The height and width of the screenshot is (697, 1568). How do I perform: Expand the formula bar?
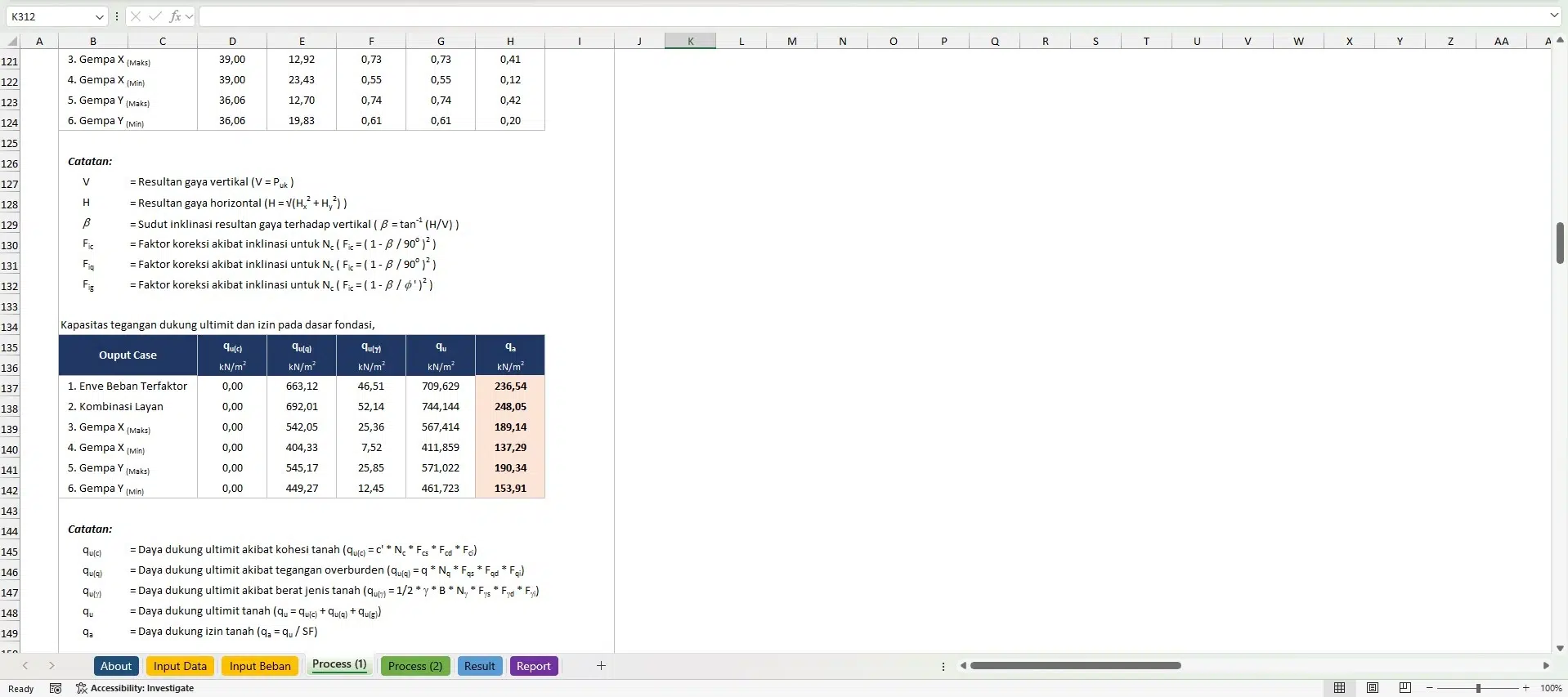[x=1554, y=16]
